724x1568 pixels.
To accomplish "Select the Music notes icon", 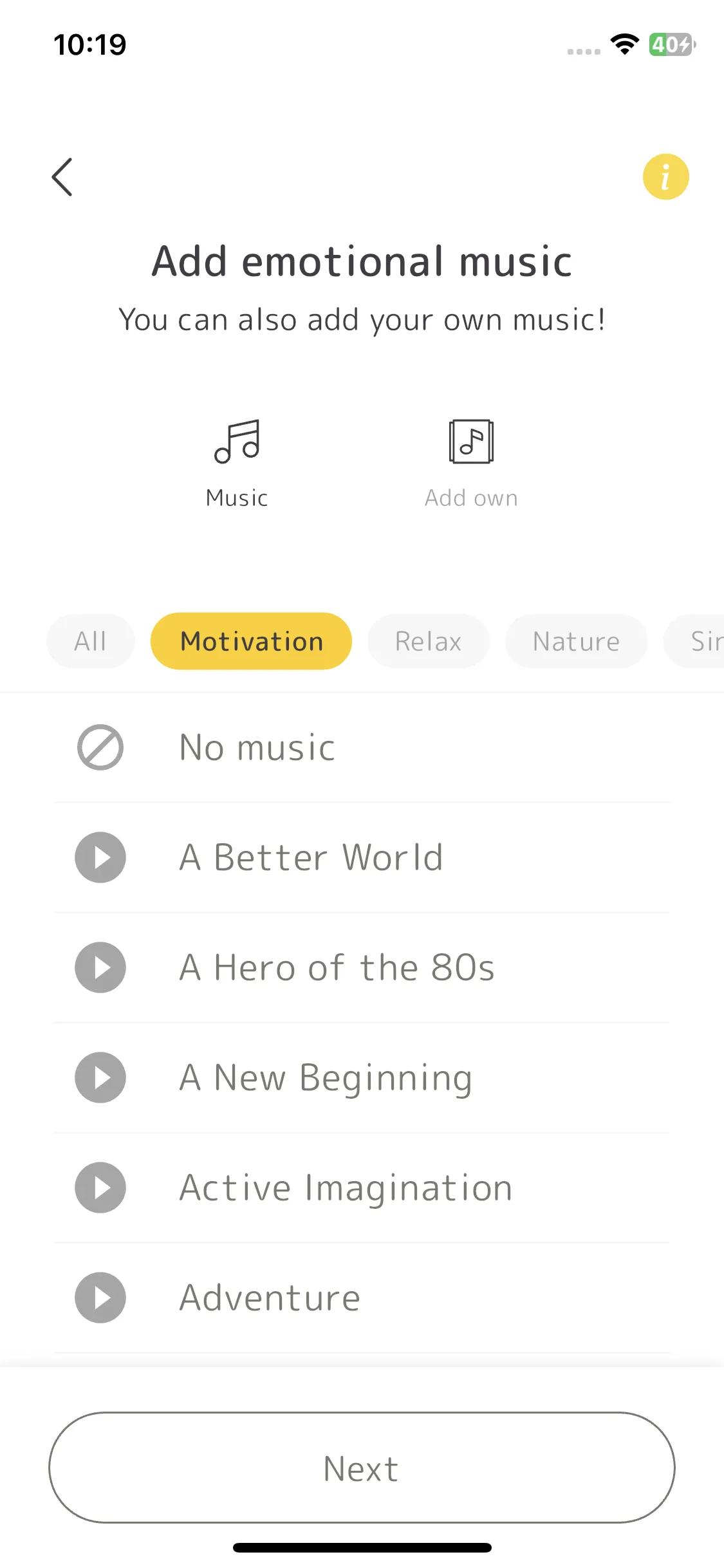I will click(x=237, y=441).
